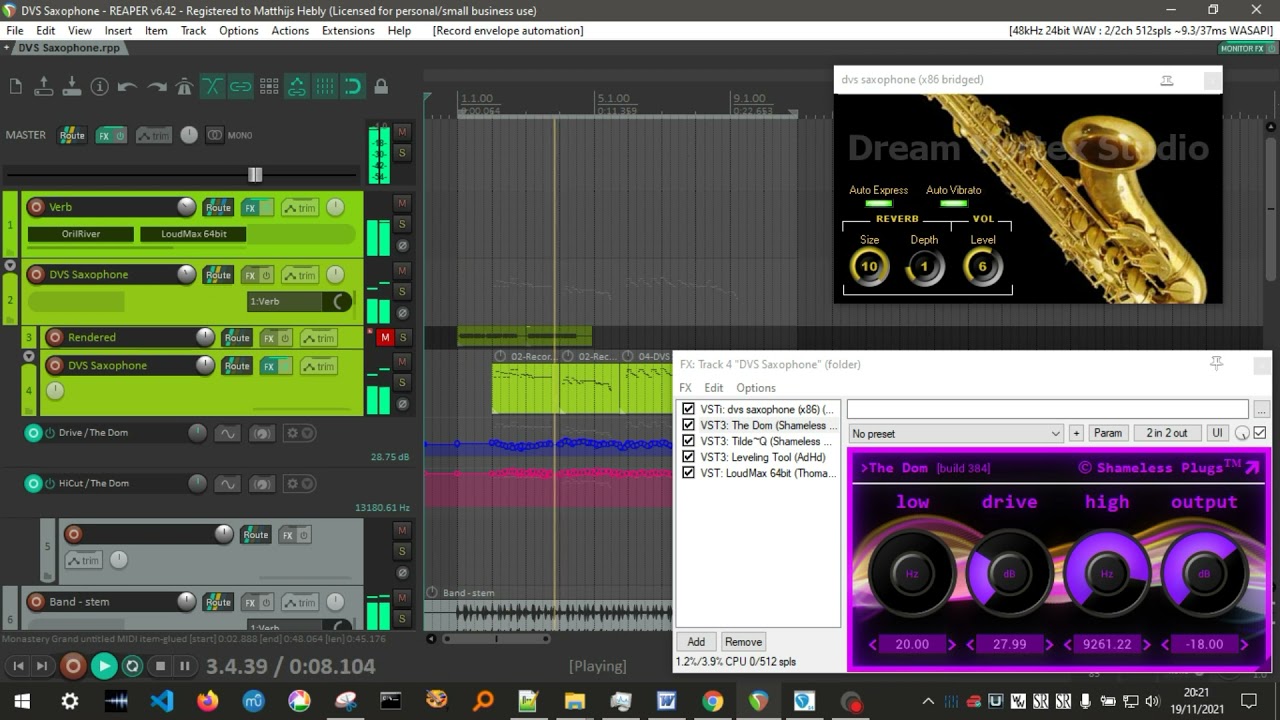1280x720 pixels.
Task: Open the Actions menu
Action: coord(290,31)
